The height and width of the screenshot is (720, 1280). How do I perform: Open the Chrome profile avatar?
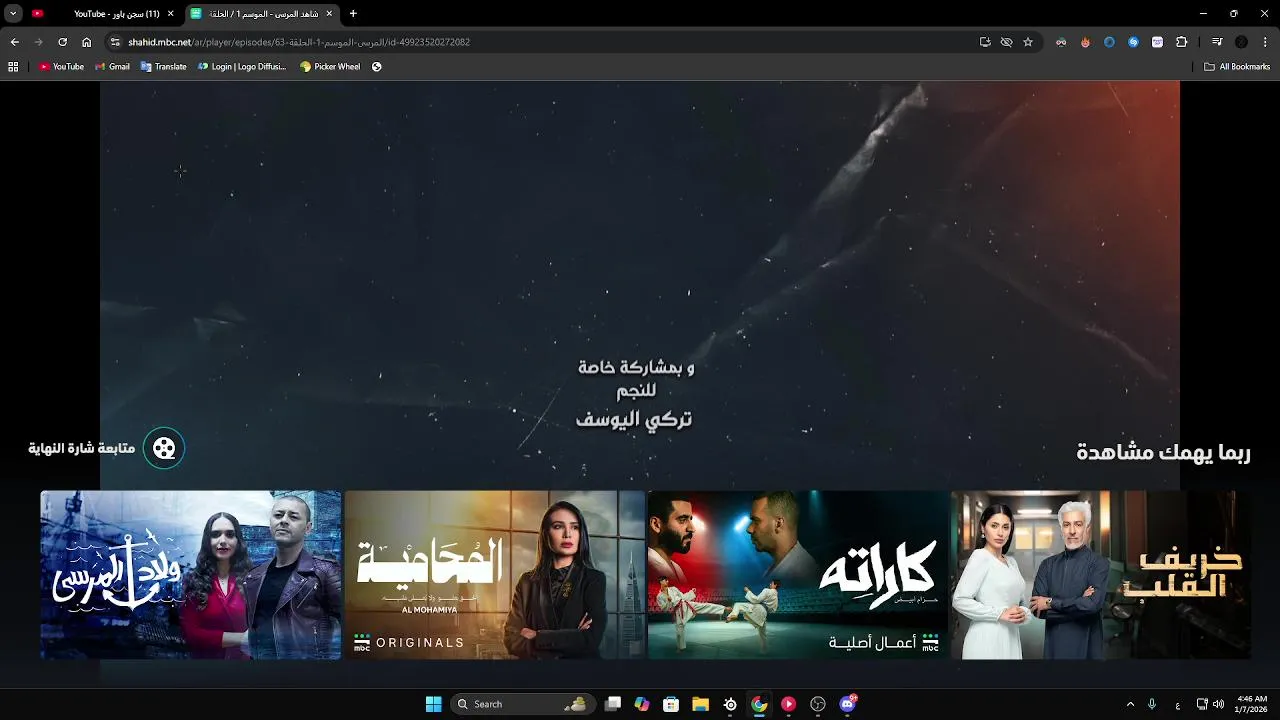[1241, 42]
